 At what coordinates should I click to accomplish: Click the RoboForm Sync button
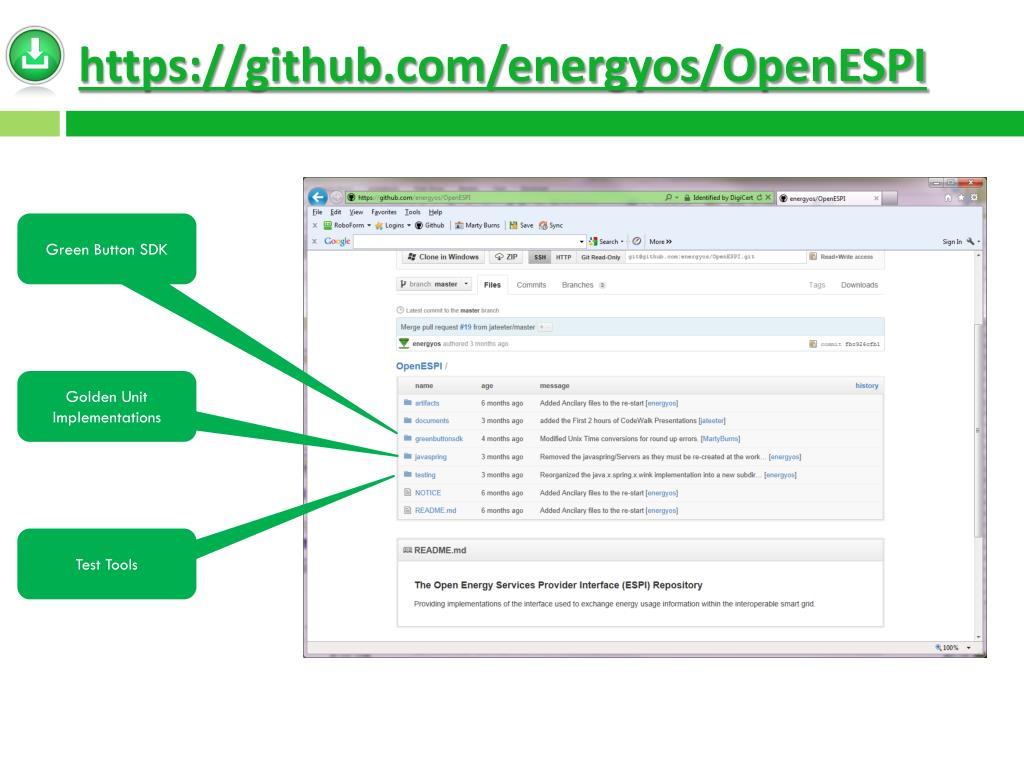[x=551, y=225]
